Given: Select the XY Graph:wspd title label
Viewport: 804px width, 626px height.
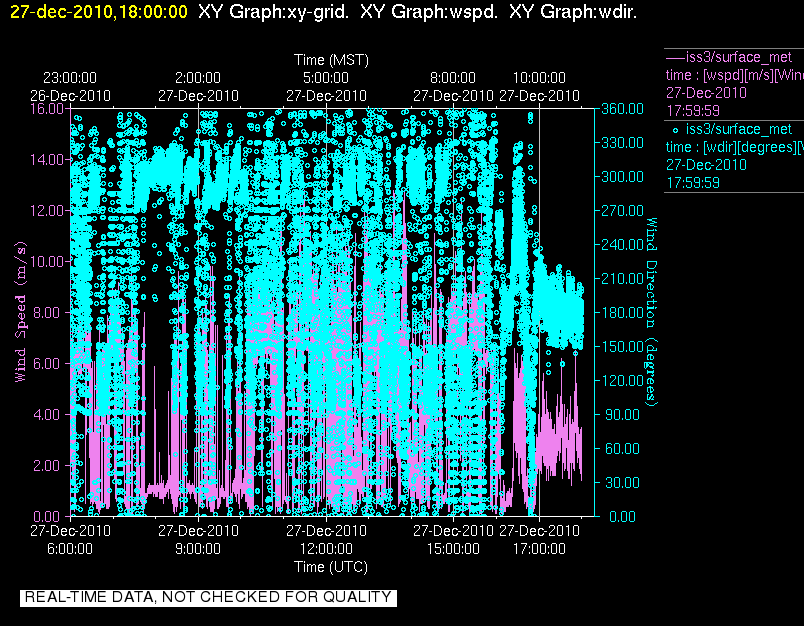Looking at the screenshot, I should coord(429,13).
